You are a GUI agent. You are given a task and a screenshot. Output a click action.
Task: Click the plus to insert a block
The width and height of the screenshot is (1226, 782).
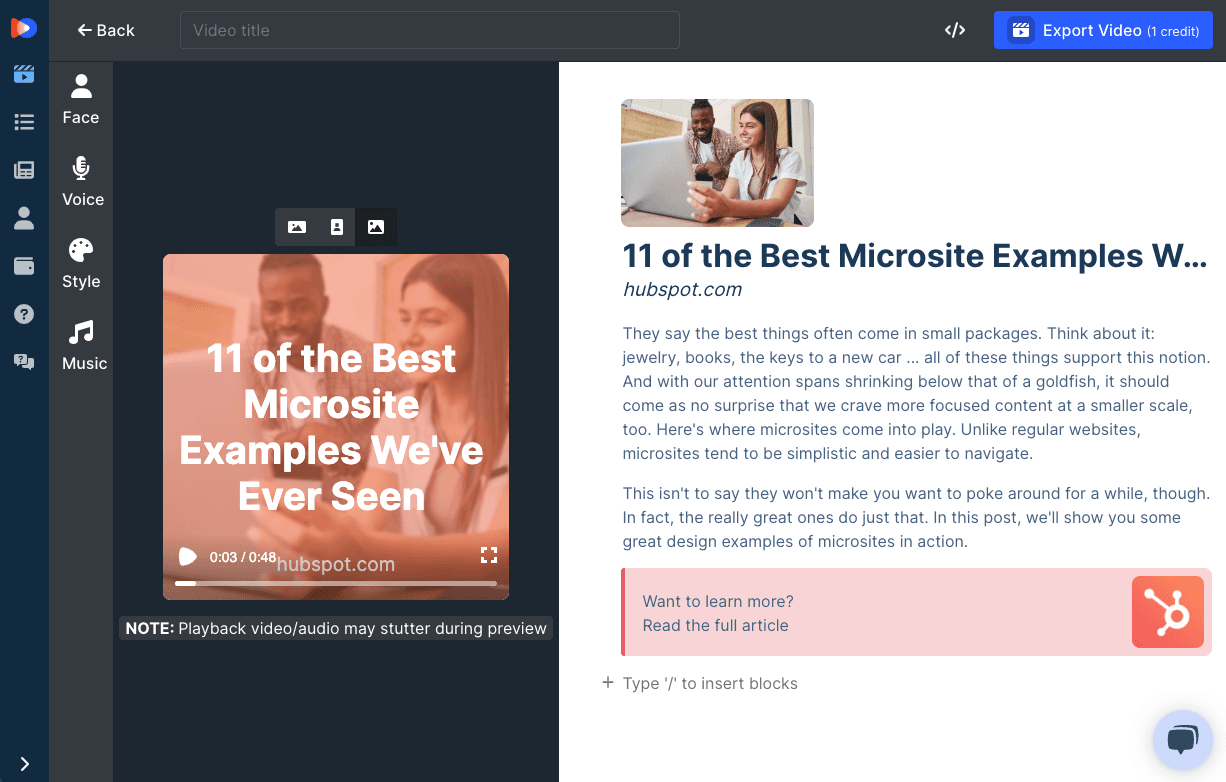(607, 683)
